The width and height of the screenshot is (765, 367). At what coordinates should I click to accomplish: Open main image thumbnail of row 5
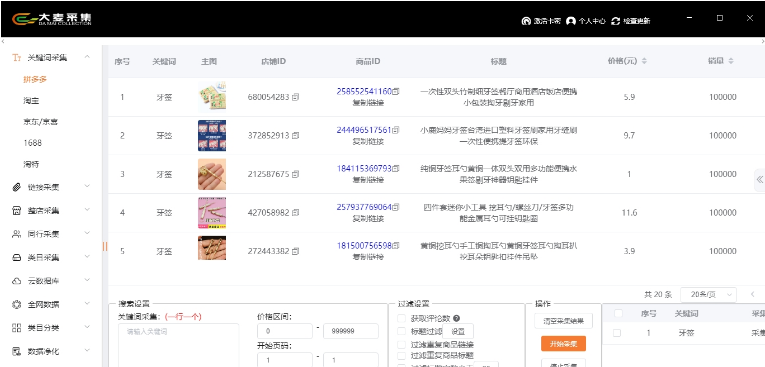[212, 248]
